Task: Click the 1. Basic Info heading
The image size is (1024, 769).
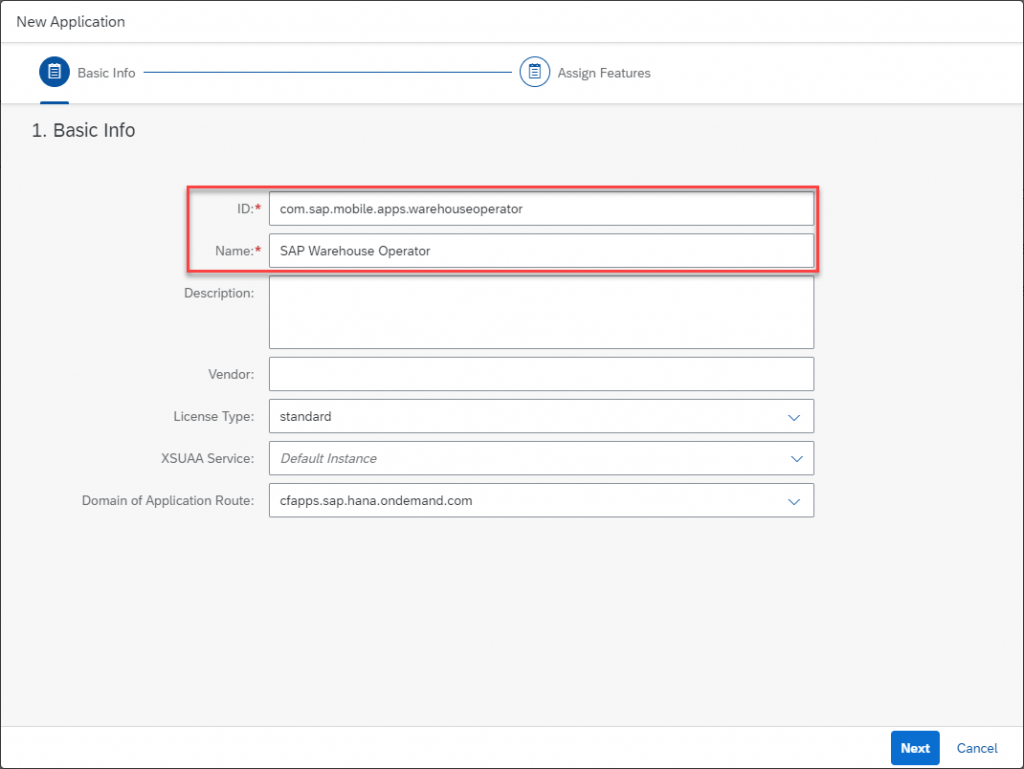Action: pos(84,131)
